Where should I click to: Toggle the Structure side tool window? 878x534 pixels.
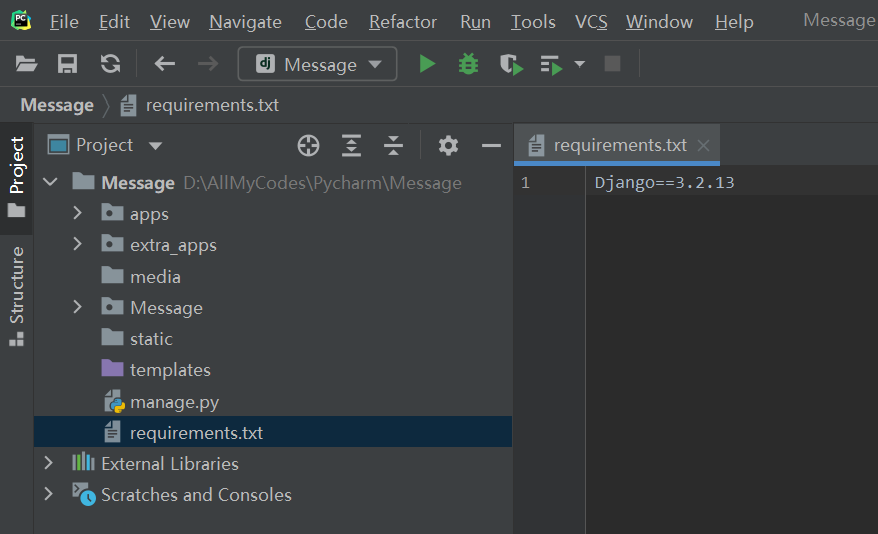pyautogui.click(x=17, y=295)
